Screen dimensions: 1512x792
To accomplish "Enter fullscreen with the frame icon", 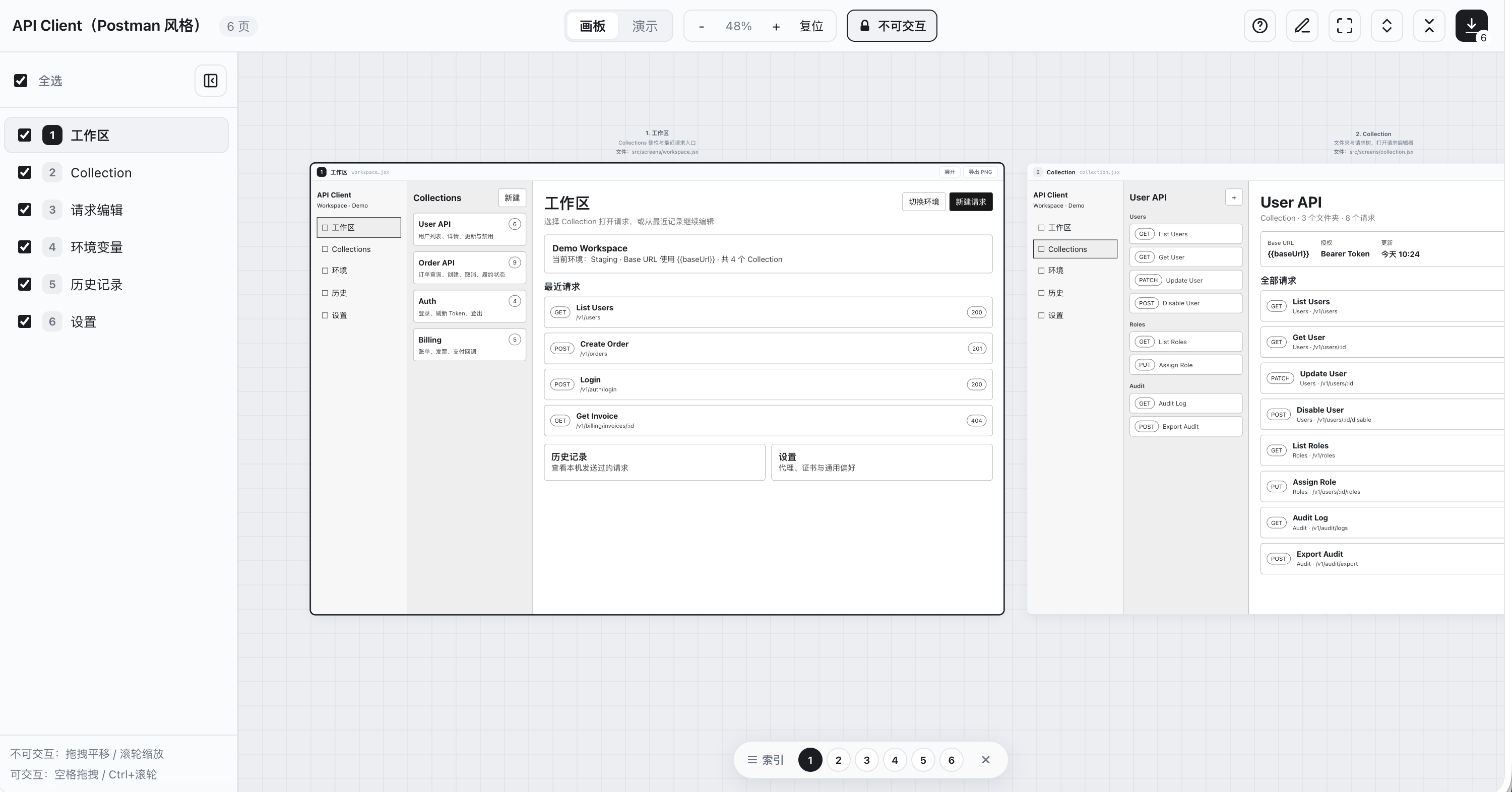I will [1344, 26].
